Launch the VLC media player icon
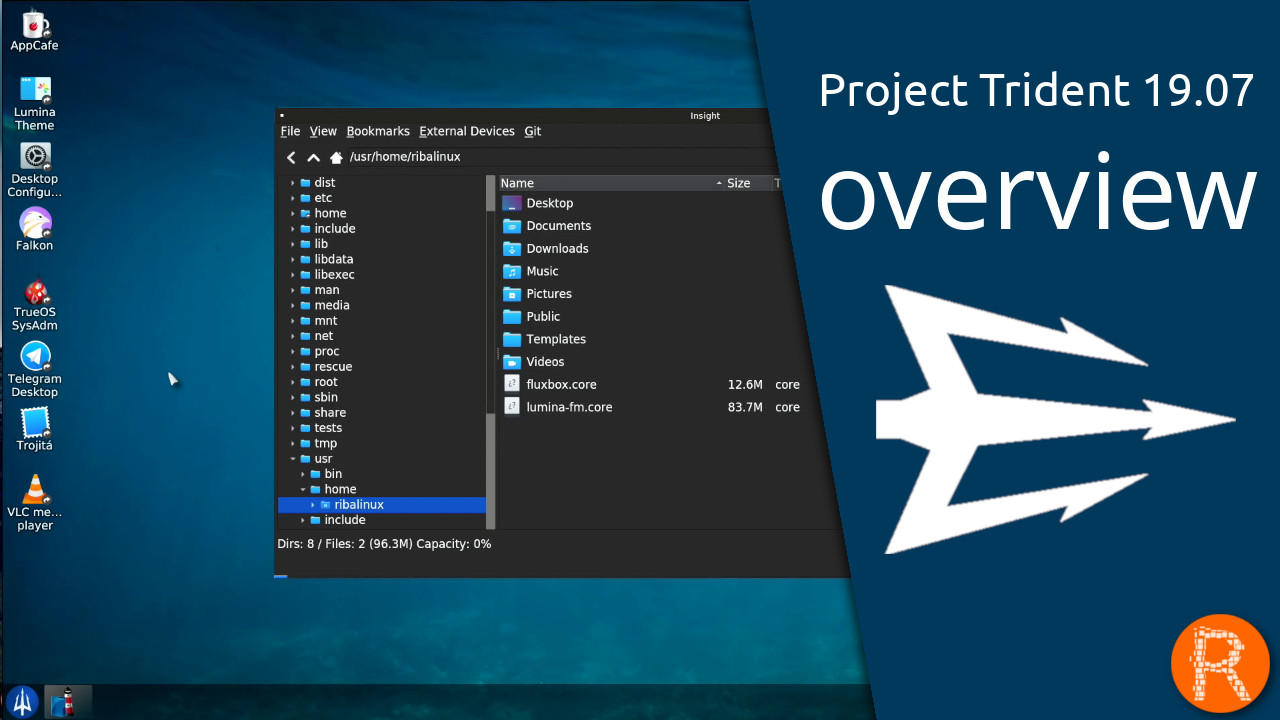Viewport: 1280px width, 720px height. coord(35,503)
